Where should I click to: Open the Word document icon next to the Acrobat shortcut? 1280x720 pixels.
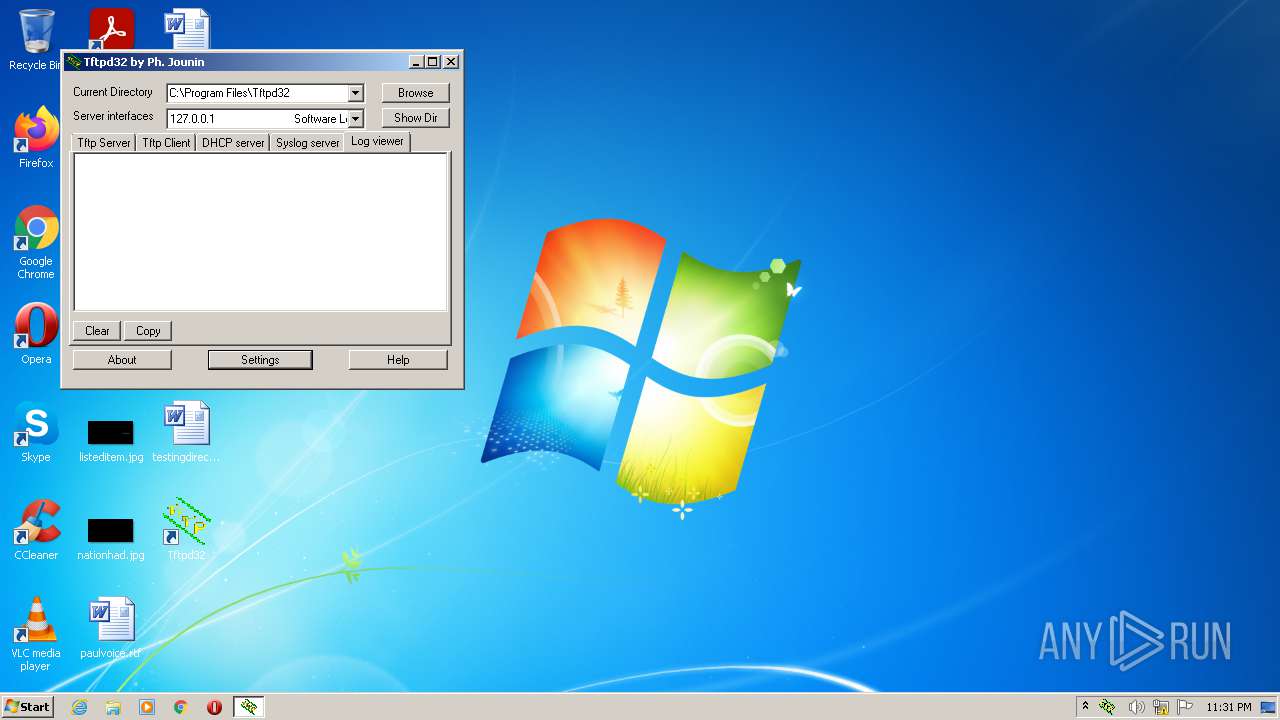[187, 28]
